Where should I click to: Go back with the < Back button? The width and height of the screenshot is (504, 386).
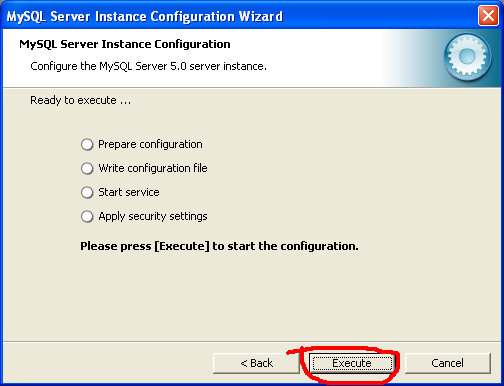pos(256,363)
